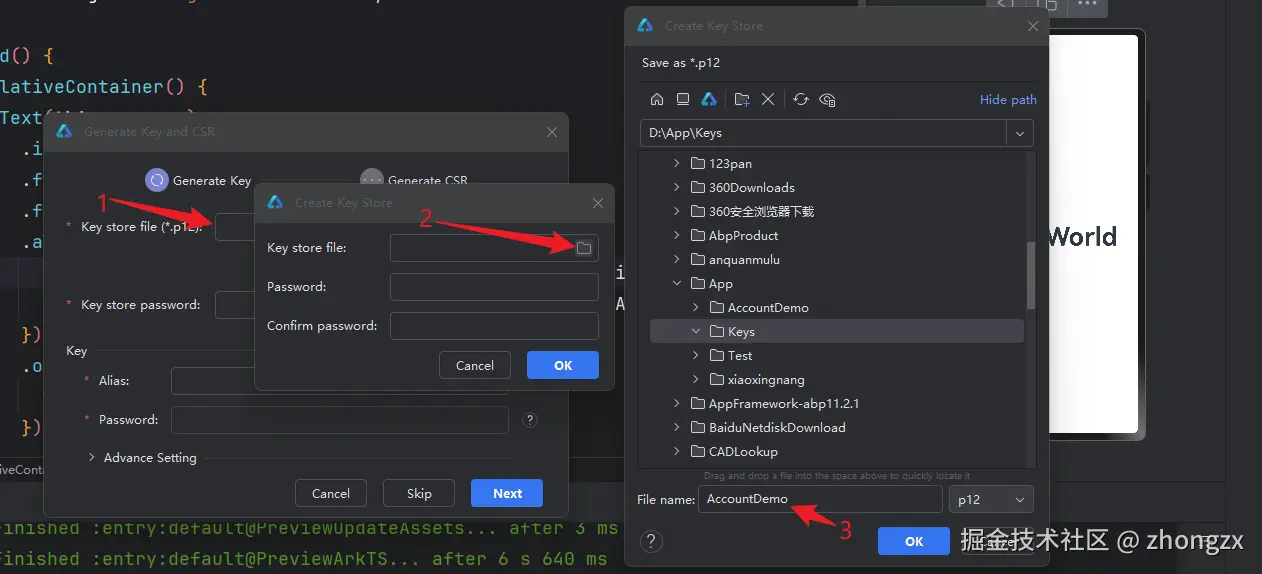Expand the Test folder
Image resolution: width=1262 pixels, height=574 pixels.
click(x=696, y=356)
